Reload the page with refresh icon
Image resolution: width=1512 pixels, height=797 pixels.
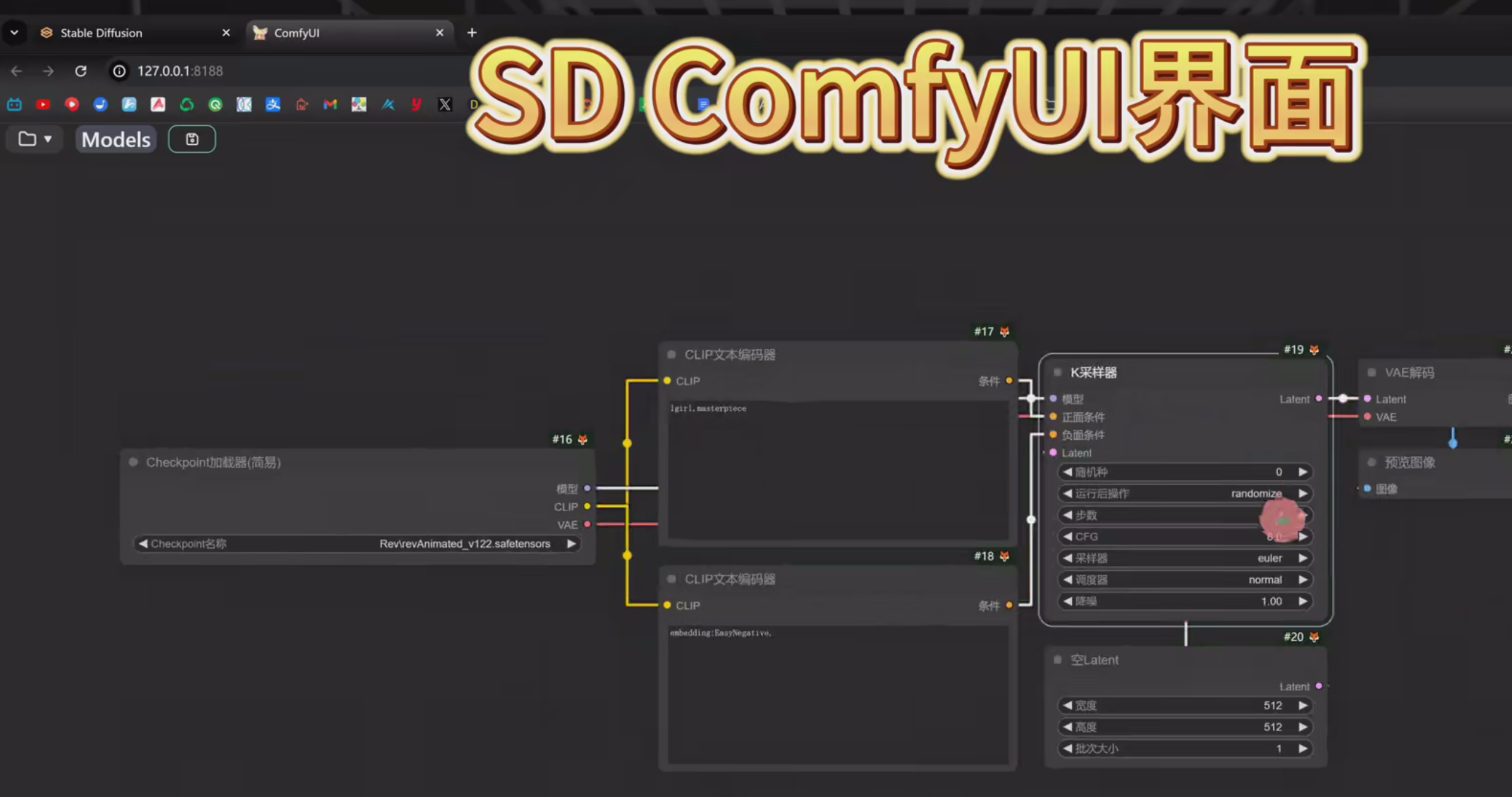tap(81, 71)
